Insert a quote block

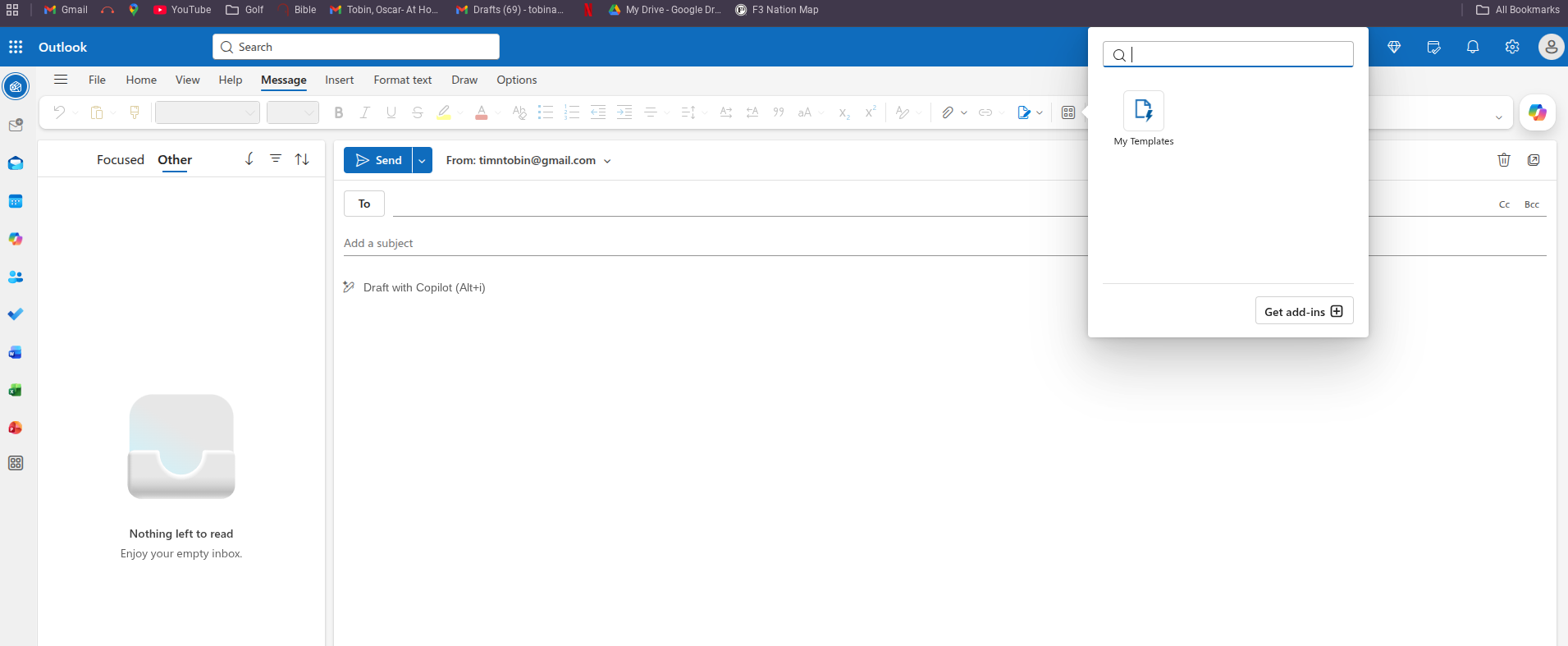[x=779, y=112]
